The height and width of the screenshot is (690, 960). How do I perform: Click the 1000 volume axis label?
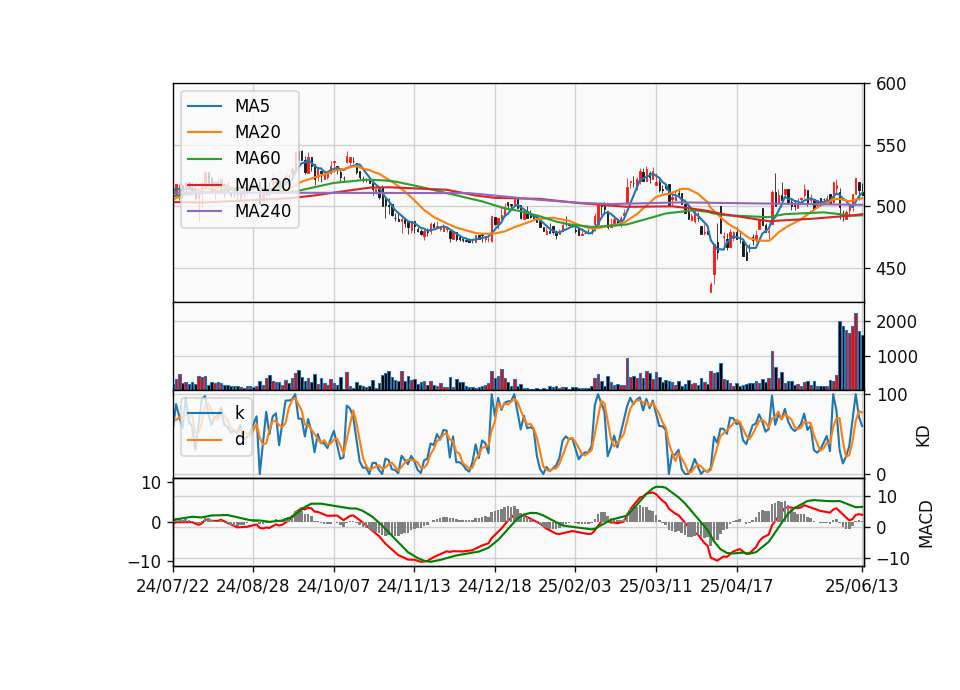[896, 358]
